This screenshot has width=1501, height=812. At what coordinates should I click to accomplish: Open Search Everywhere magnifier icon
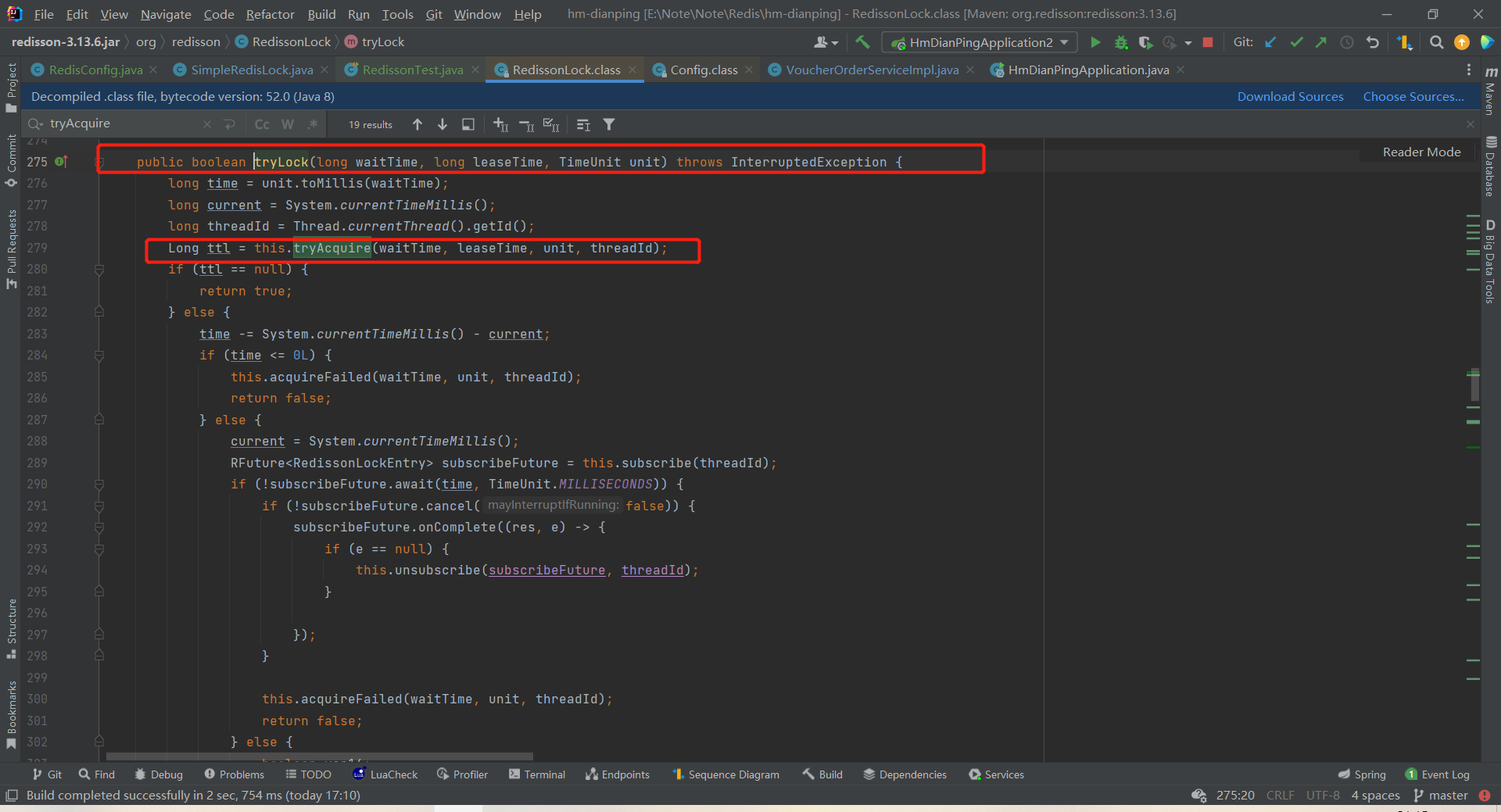(x=1436, y=42)
